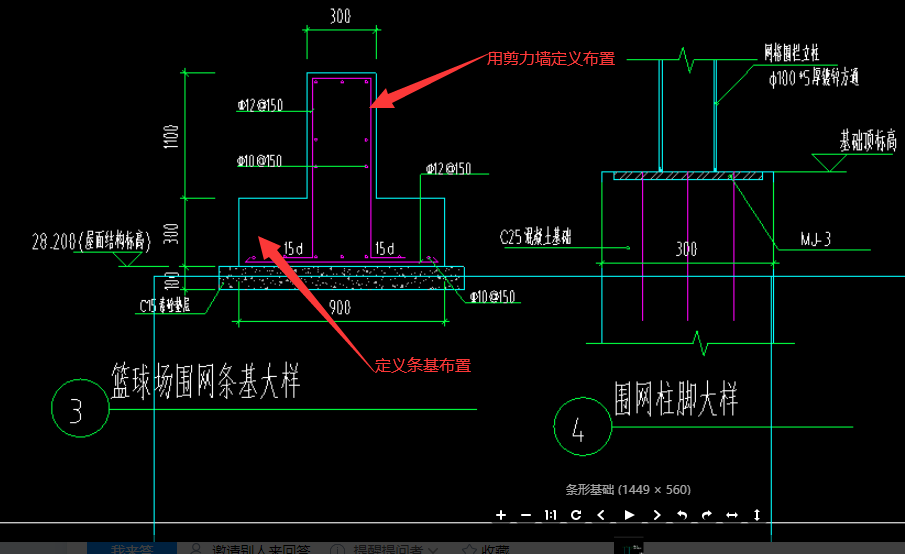Click the φ100*5 steel tube annotation
This screenshot has height=554, width=905.
(814, 77)
